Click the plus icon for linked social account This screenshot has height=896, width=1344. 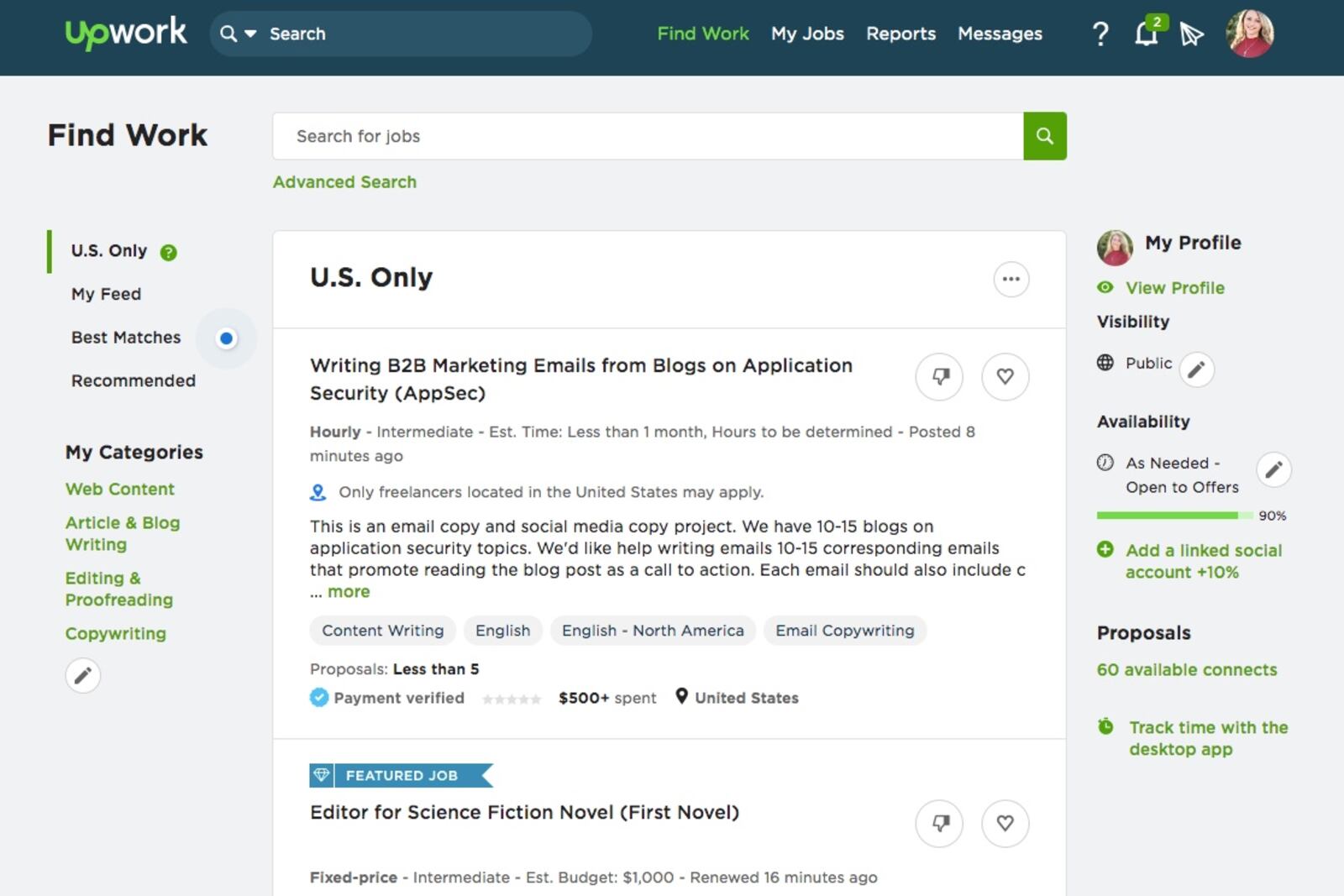pos(1105,549)
